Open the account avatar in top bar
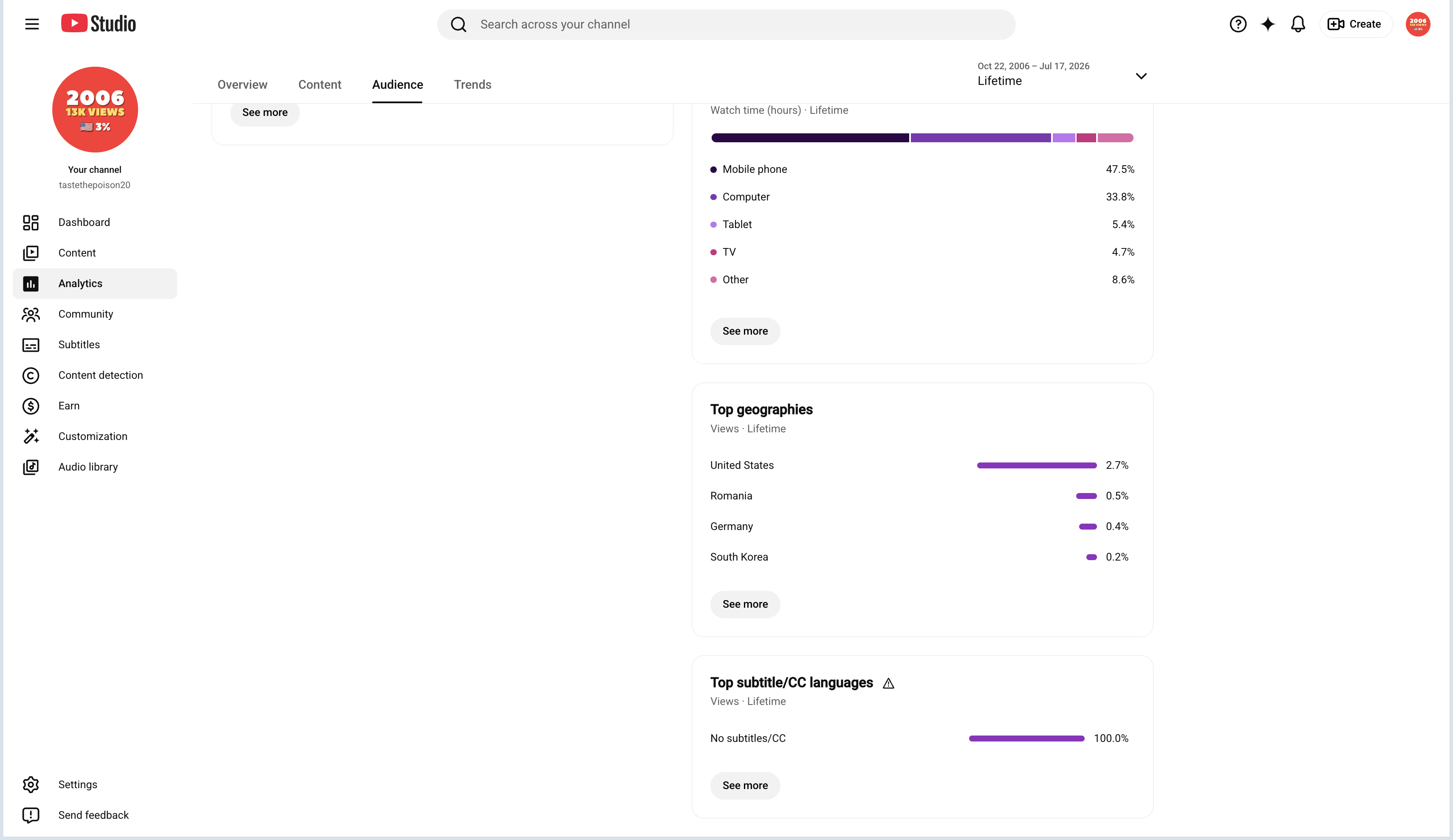 (1417, 24)
